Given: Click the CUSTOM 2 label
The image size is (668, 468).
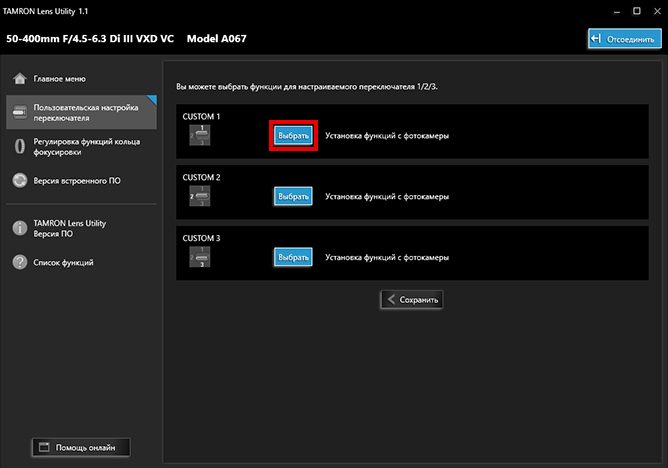Looking at the screenshot, I should 202,177.
